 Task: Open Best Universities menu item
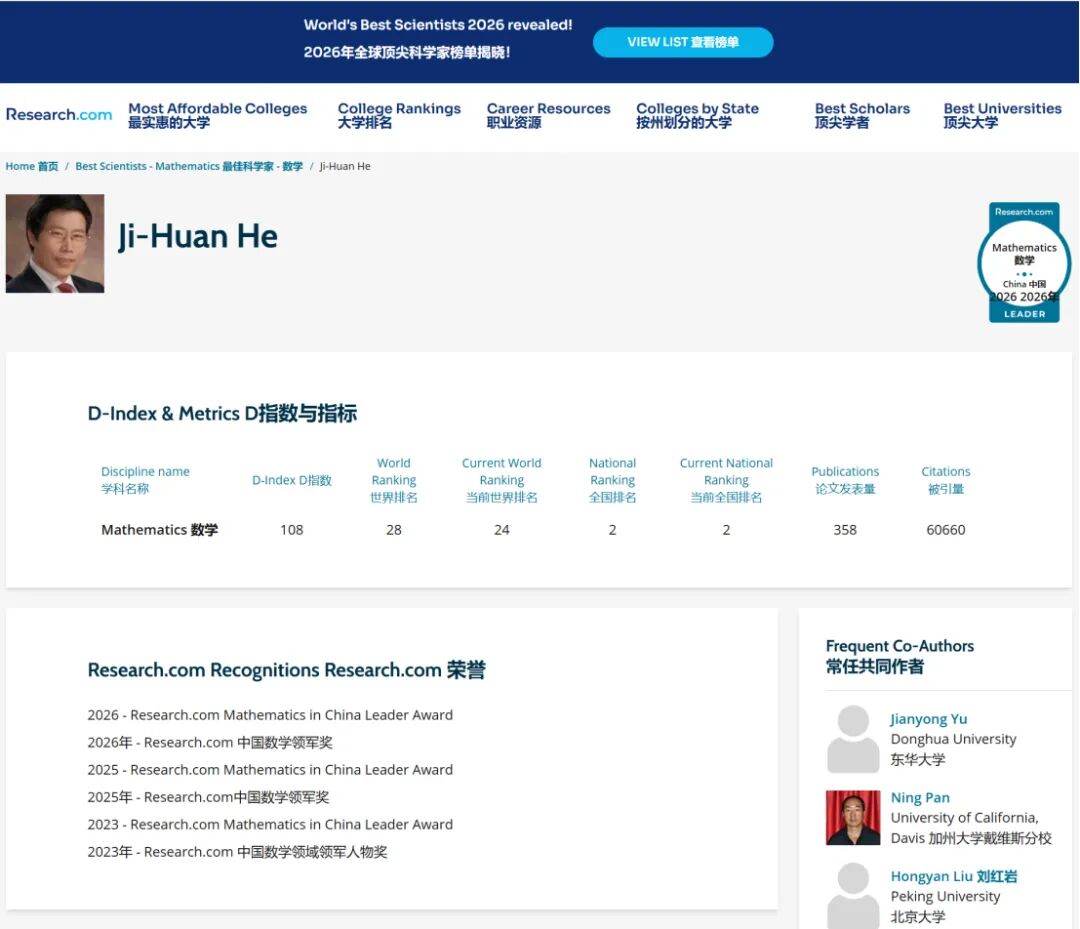(1002, 115)
